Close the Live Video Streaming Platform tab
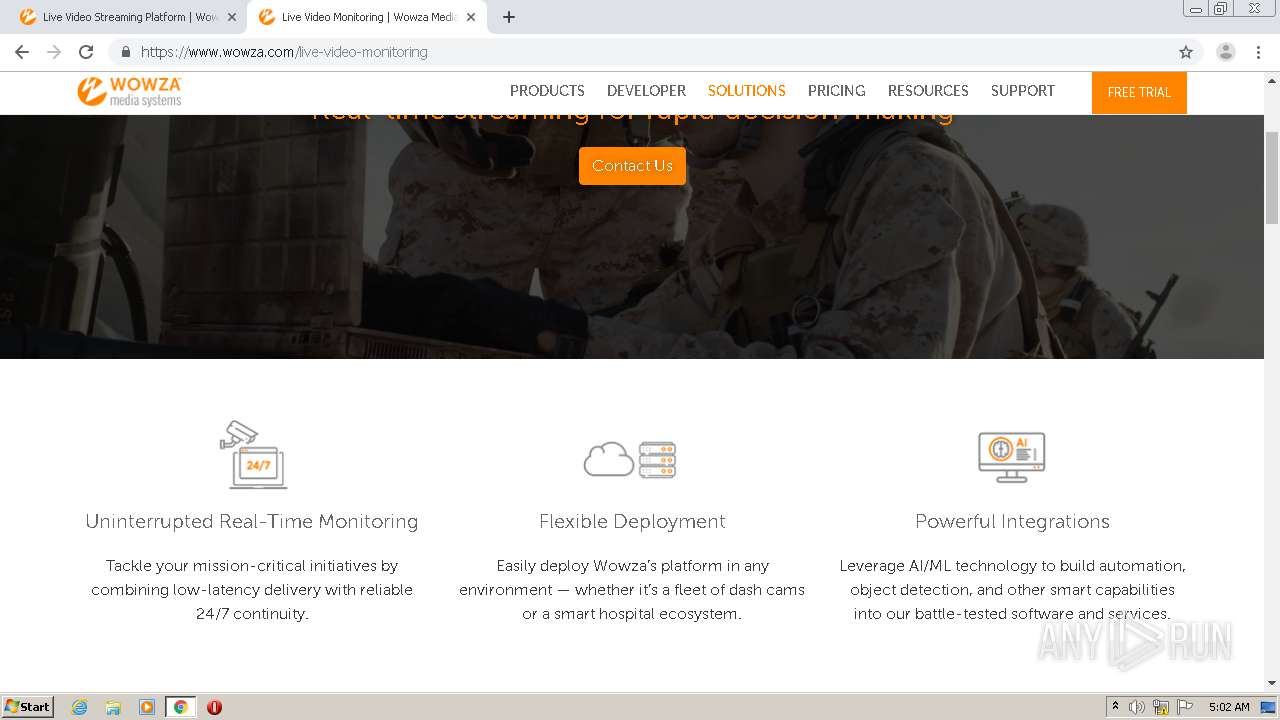Viewport: 1280px width, 720px height. [232, 17]
